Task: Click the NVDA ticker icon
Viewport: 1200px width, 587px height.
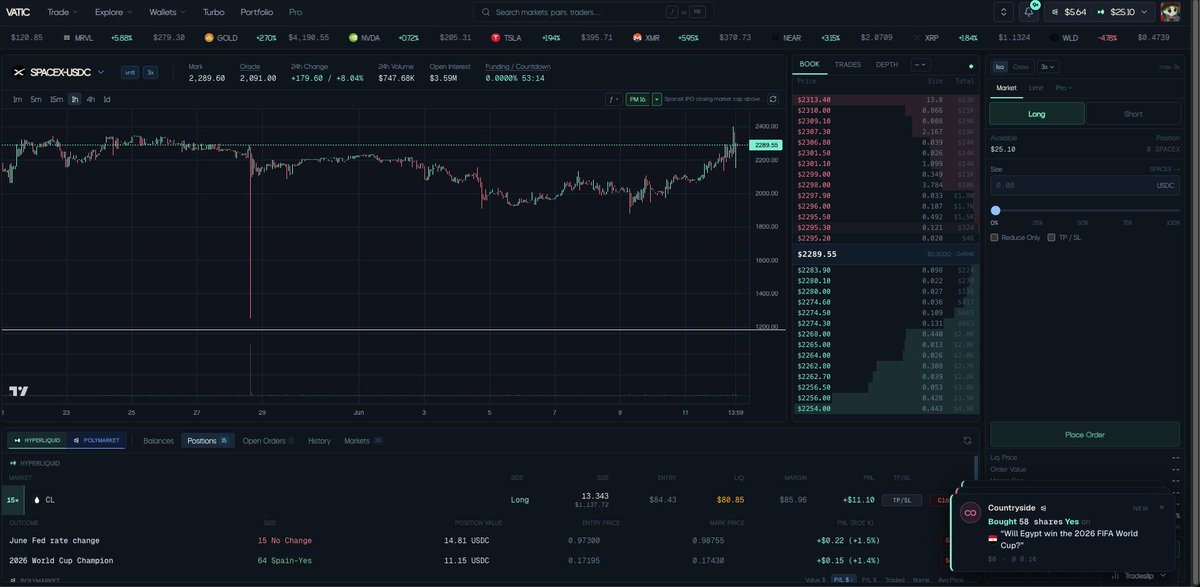Action: [x=354, y=37]
